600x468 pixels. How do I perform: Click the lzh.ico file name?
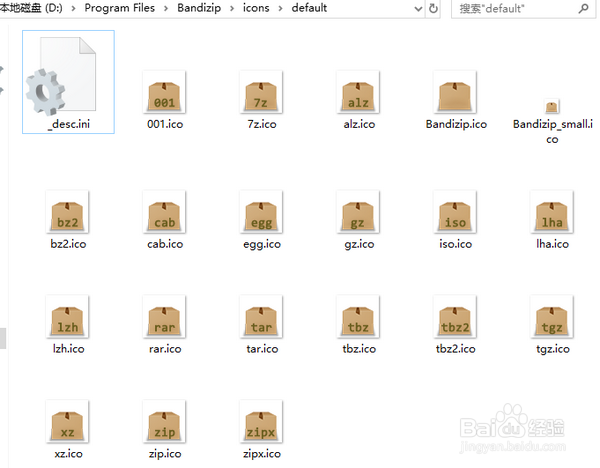(x=68, y=349)
